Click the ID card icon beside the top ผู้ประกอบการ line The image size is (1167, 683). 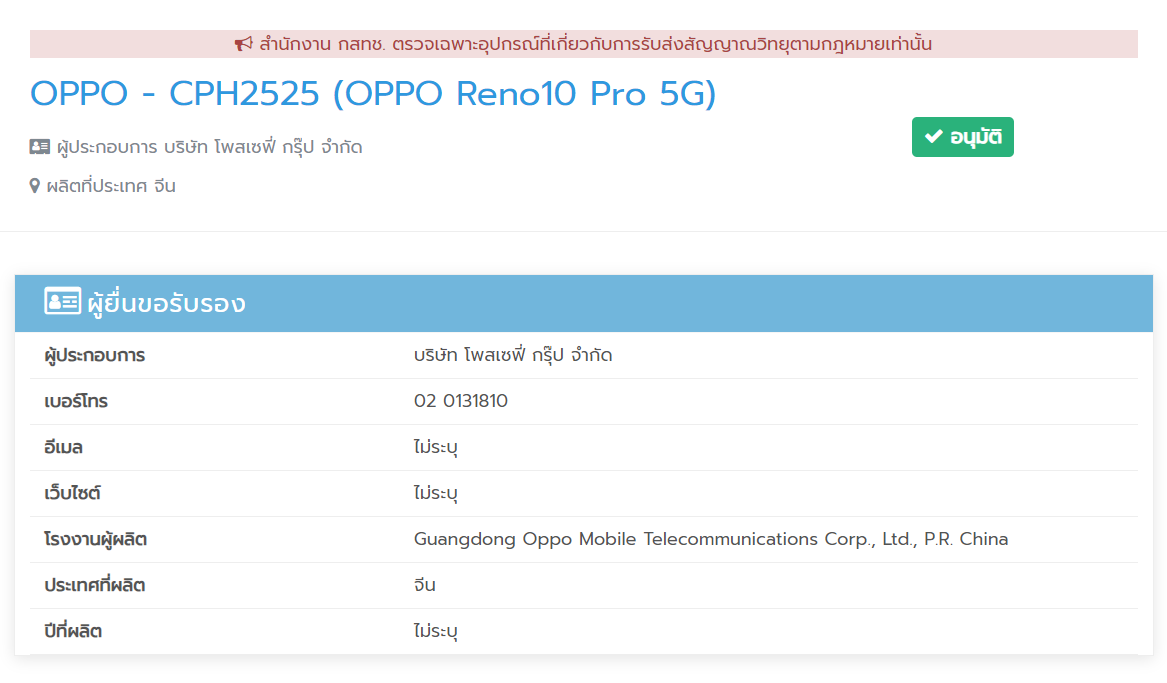(x=40, y=147)
